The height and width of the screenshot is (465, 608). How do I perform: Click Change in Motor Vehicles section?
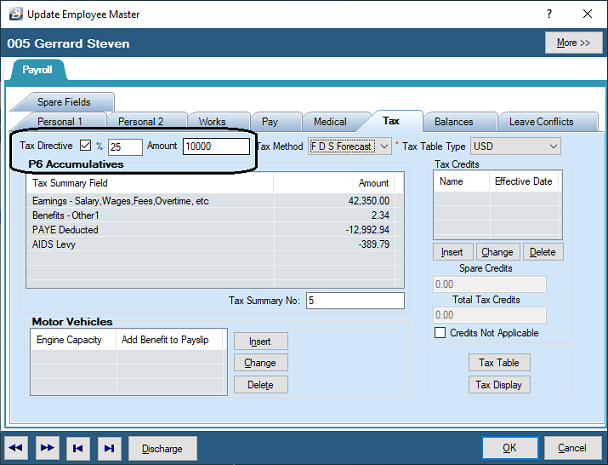click(x=260, y=363)
